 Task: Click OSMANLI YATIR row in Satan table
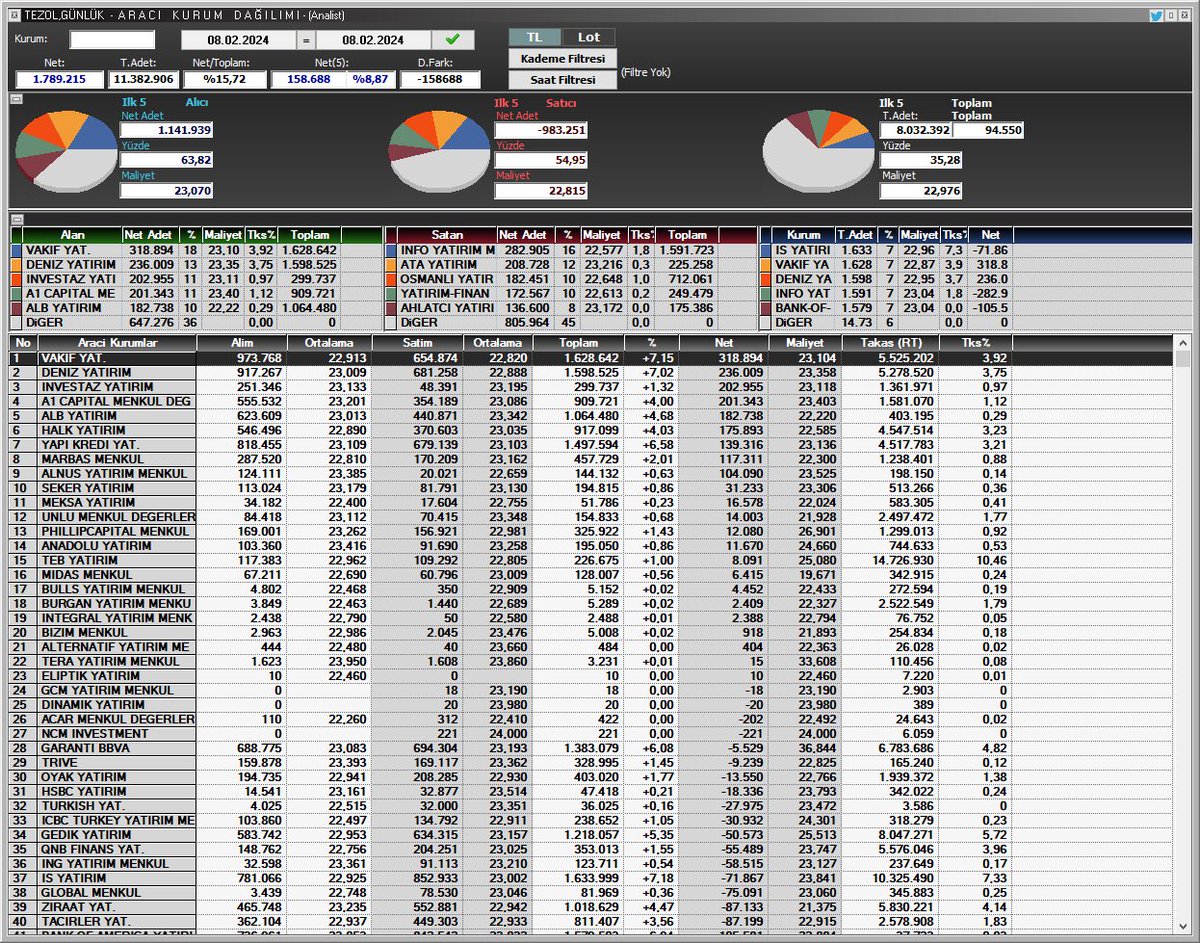(x=570, y=279)
